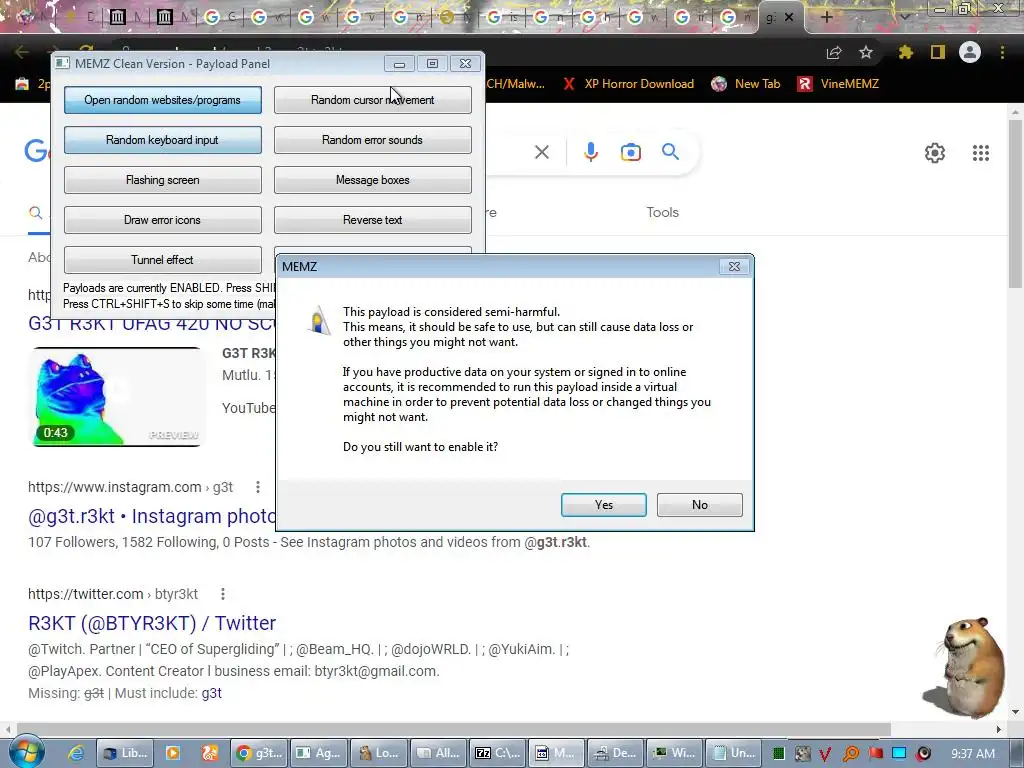This screenshot has height=768, width=1024.
Task: Switch to Chrome g3t... taskbar window
Action: 259,753
